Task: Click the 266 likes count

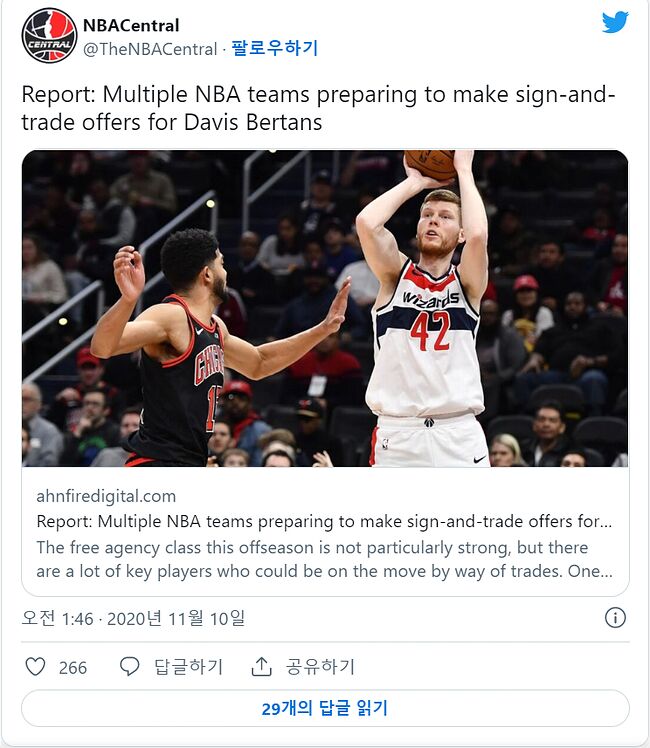Action: point(73,668)
